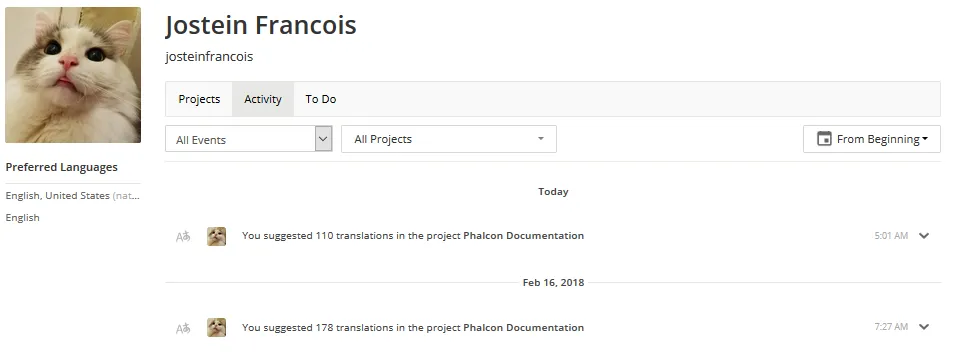Click the translation icon beside today's activity
964x360 pixels.
click(183, 237)
